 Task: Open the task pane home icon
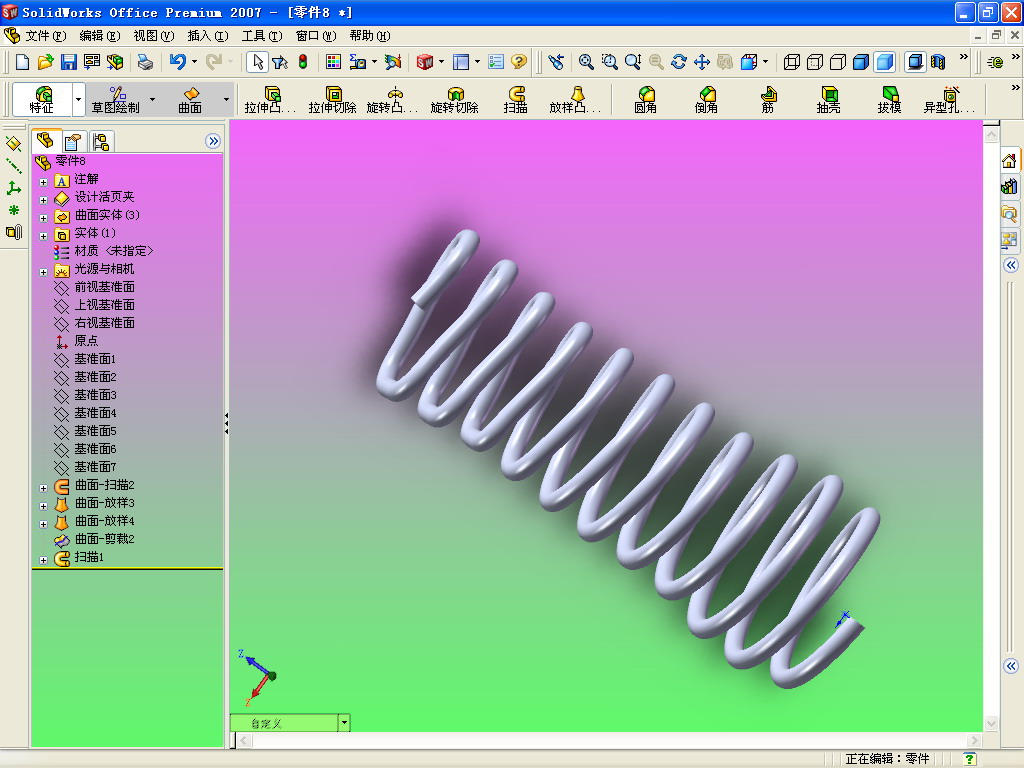[1010, 161]
